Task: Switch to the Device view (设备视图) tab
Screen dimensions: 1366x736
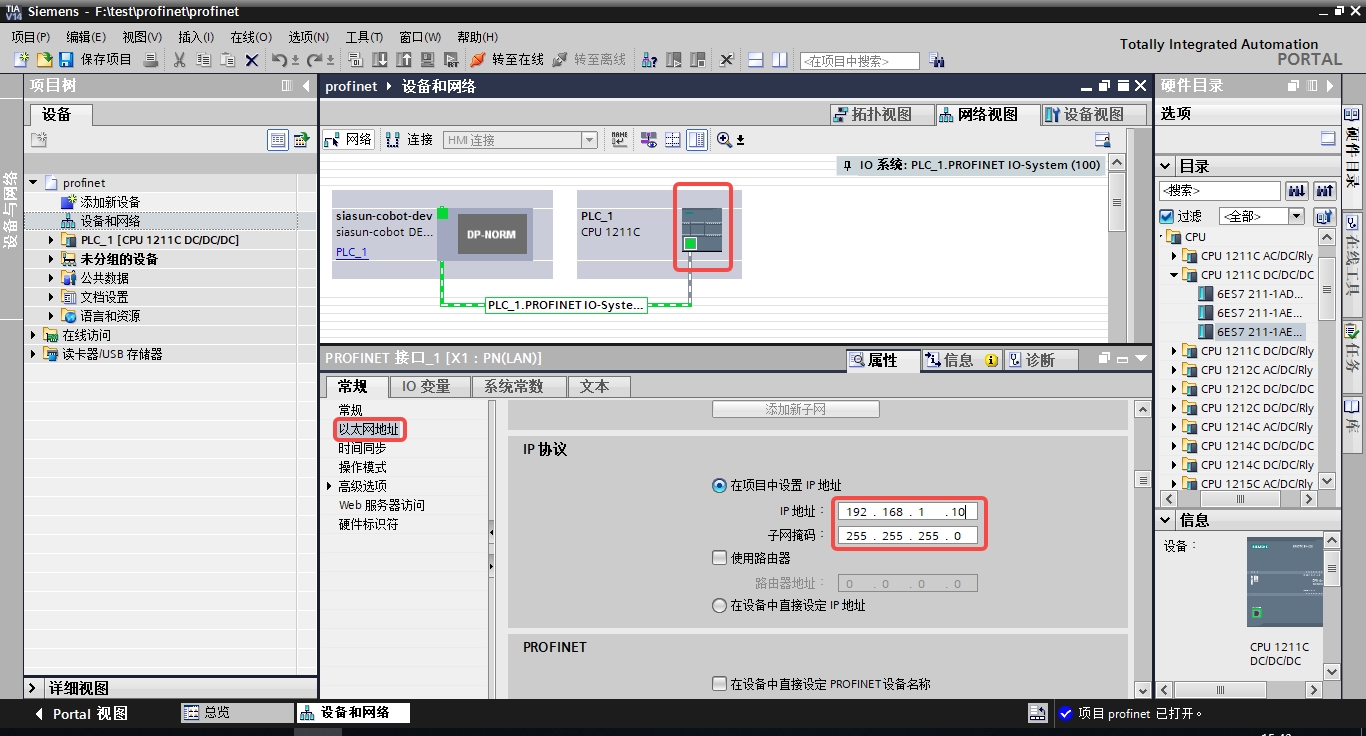Action: pos(1094,114)
